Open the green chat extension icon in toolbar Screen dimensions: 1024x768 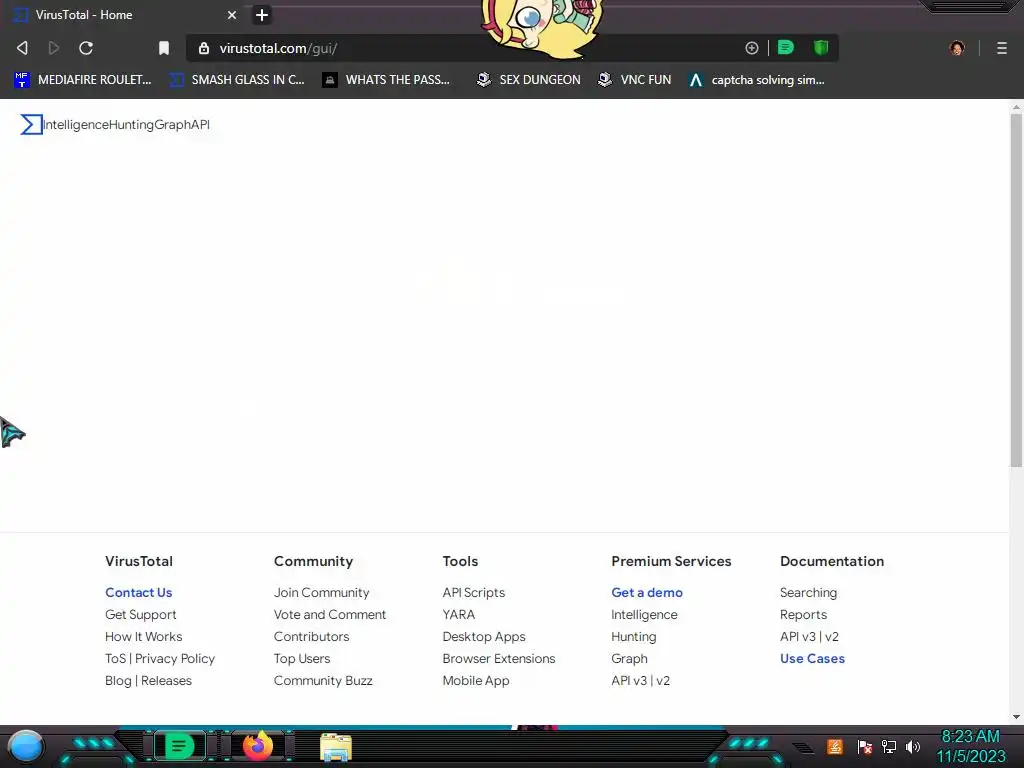coord(786,48)
